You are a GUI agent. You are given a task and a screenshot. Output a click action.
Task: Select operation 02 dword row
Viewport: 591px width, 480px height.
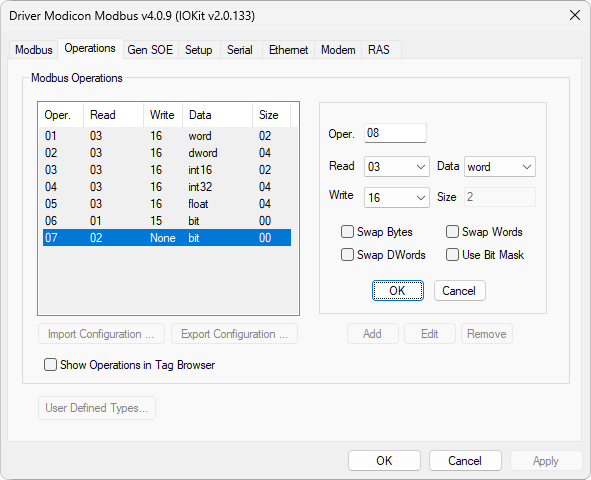[x=167, y=153]
